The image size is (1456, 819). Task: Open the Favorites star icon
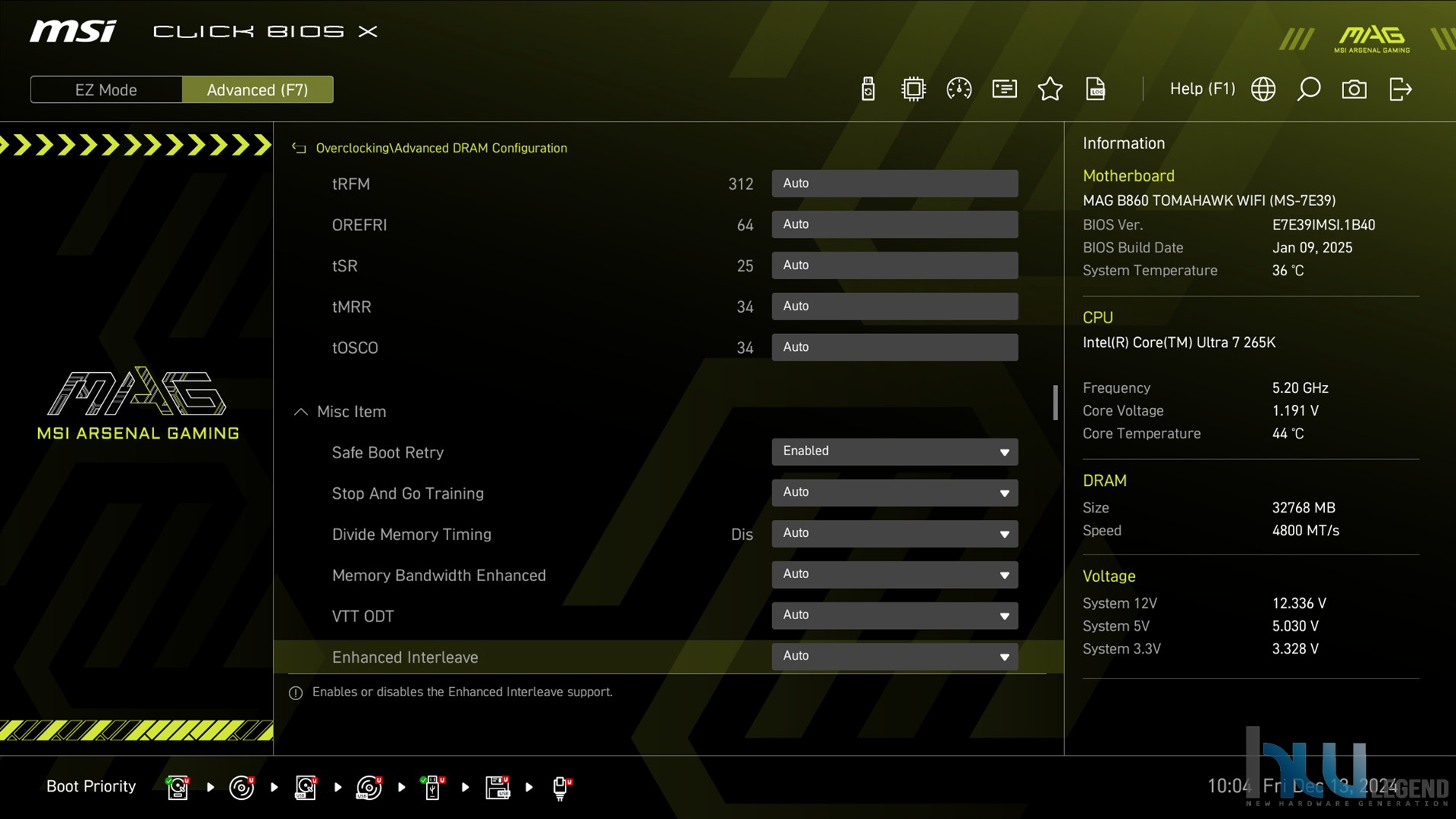pyautogui.click(x=1050, y=89)
